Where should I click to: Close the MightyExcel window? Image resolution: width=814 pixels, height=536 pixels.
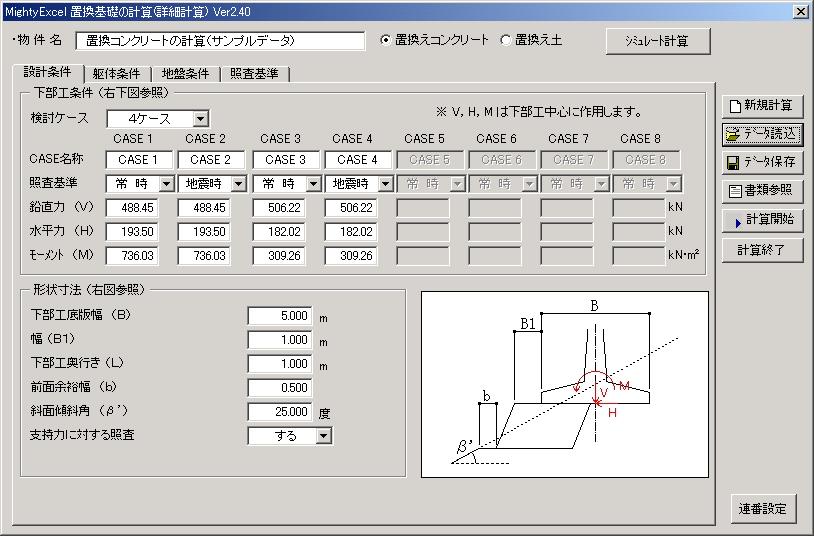pyautogui.click(x=801, y=11)
